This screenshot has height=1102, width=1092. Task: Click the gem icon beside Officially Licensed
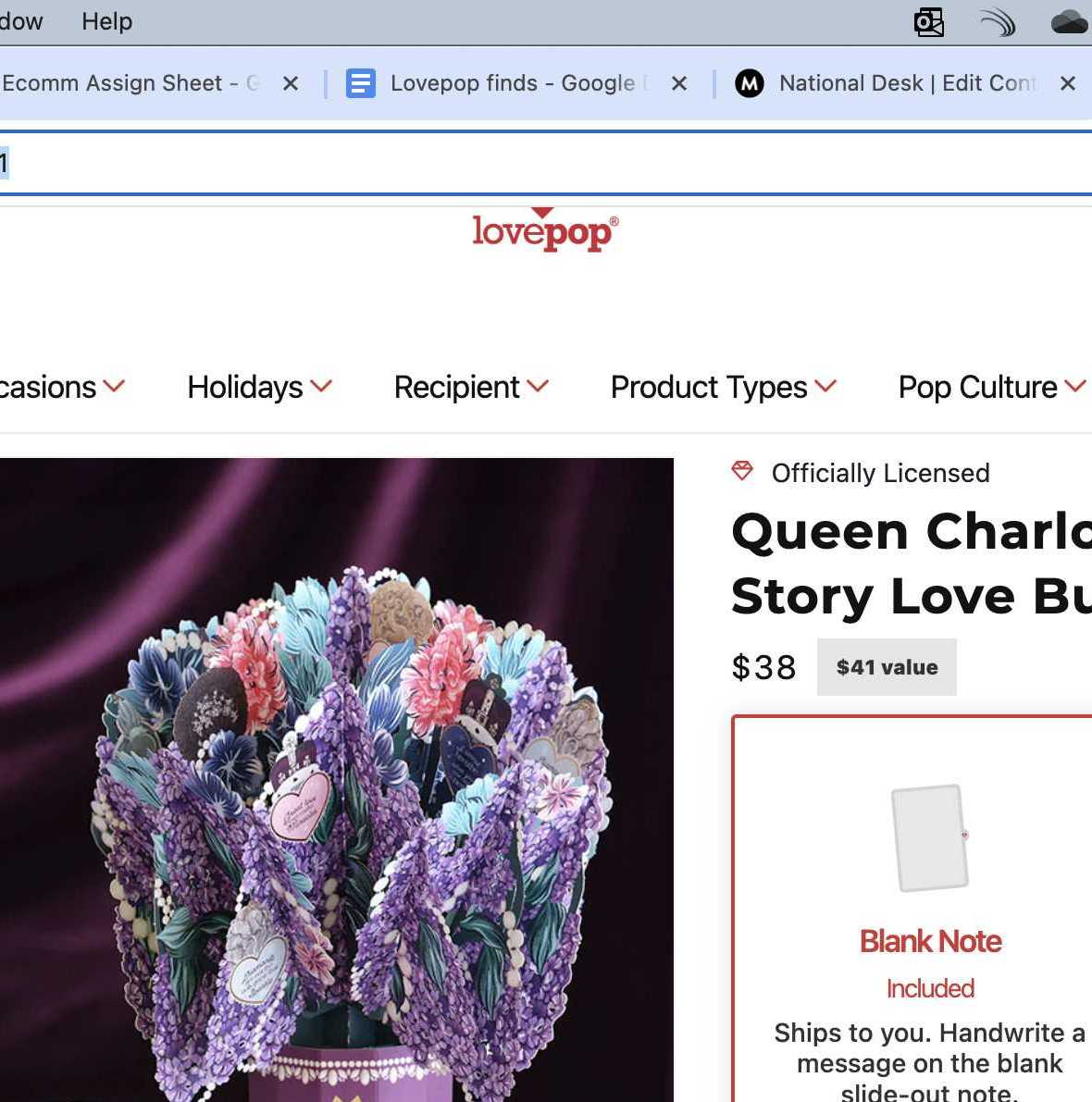(x=742, y=471)
